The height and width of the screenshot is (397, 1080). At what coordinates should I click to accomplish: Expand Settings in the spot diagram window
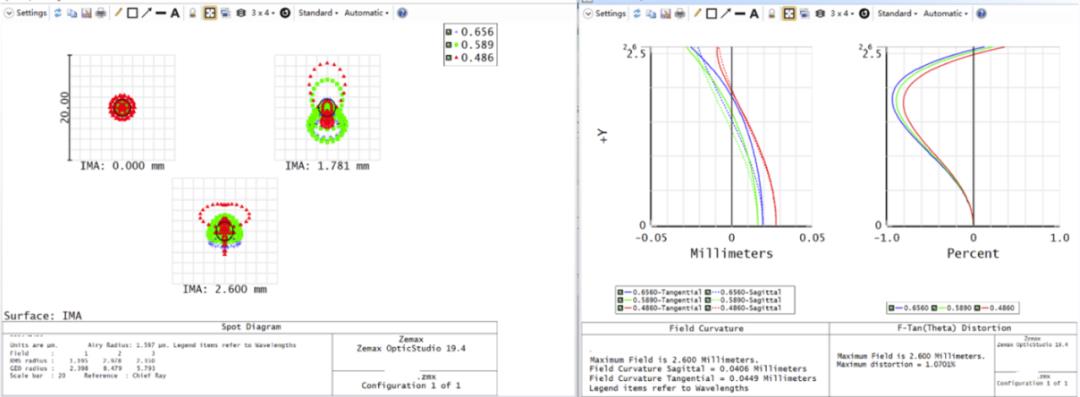coord(25,13)
